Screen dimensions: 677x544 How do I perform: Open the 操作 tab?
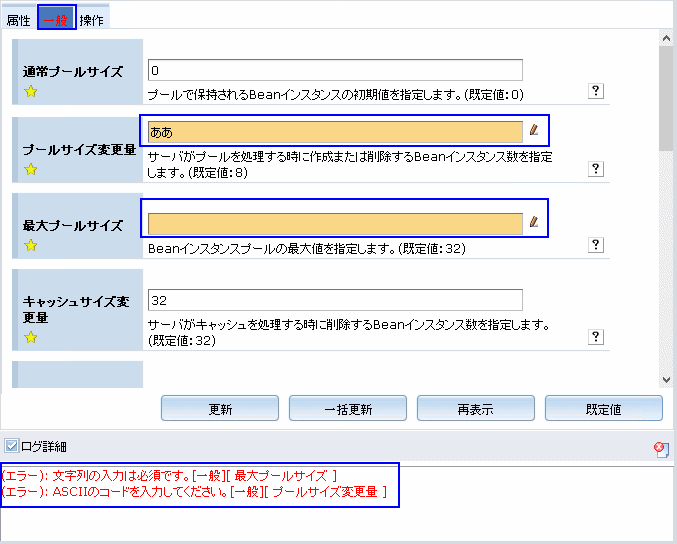(91, 20)
